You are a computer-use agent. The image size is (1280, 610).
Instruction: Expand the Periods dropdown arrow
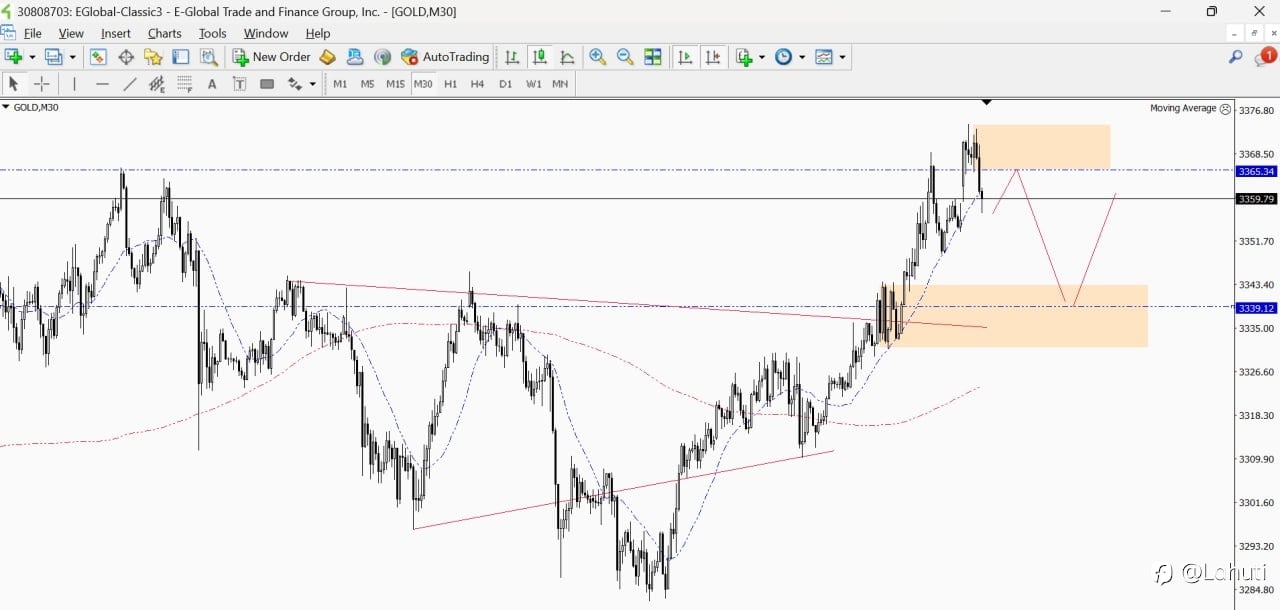[x=802, y=57]
